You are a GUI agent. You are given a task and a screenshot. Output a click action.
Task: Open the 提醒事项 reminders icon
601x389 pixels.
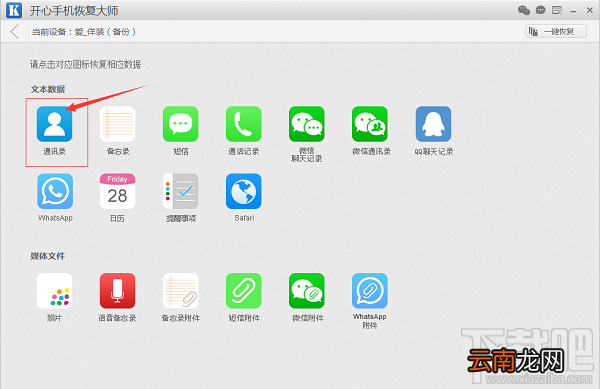[181, 191]
